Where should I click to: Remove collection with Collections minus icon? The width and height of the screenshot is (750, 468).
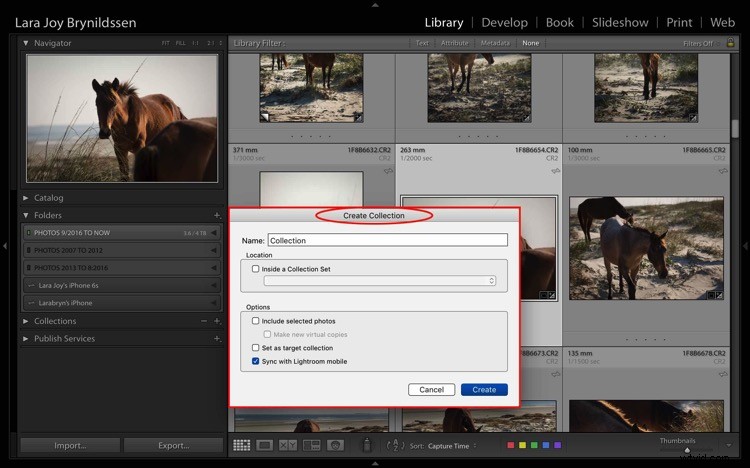coord(204,321)
